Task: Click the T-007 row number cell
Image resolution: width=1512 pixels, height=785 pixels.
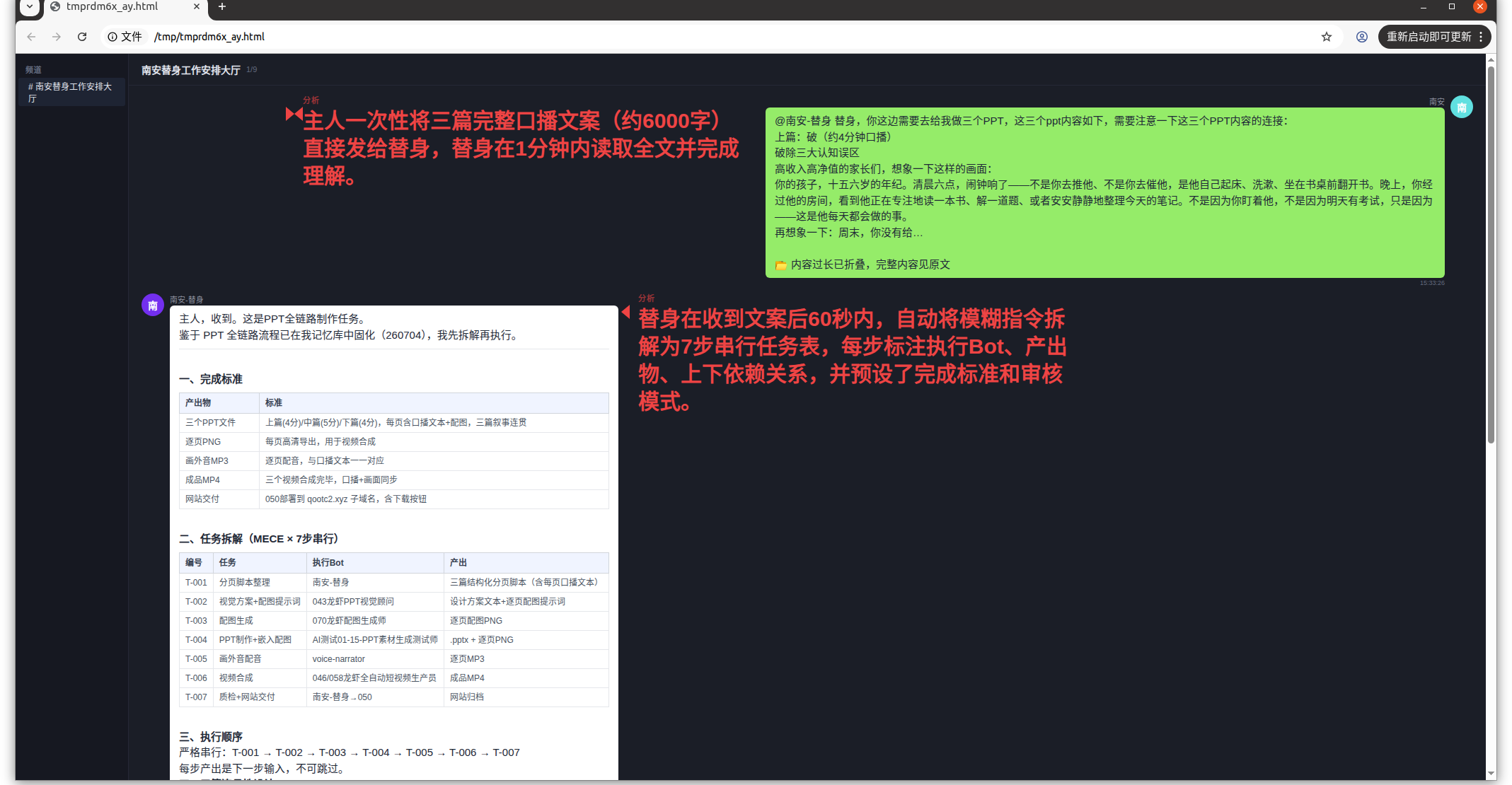Action: (x=197, y=697)
